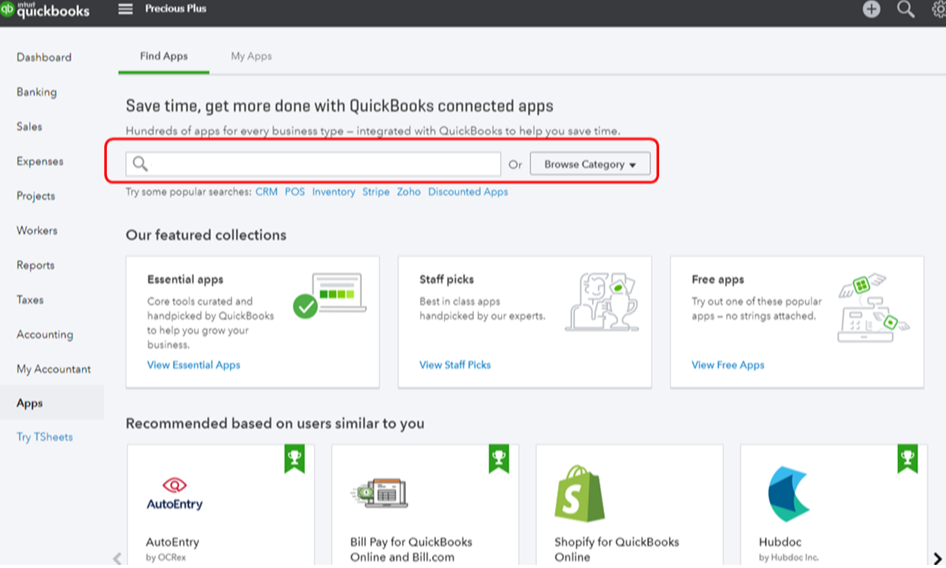Open Sales in the sidebar
Screen dimensions: 946x568
click(x=30, y=126)
